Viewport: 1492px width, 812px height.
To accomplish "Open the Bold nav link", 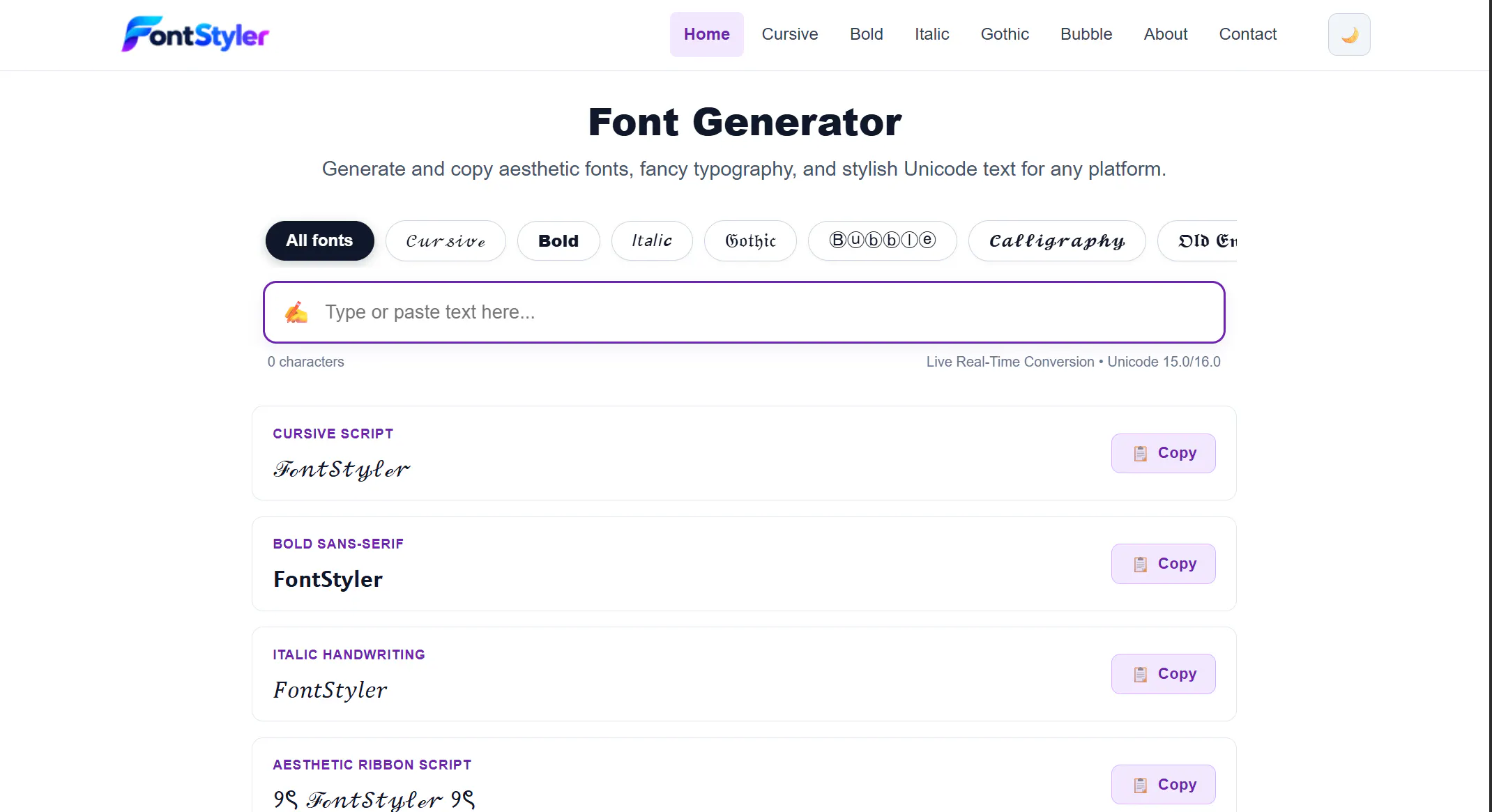I will (x=866, y=34).
